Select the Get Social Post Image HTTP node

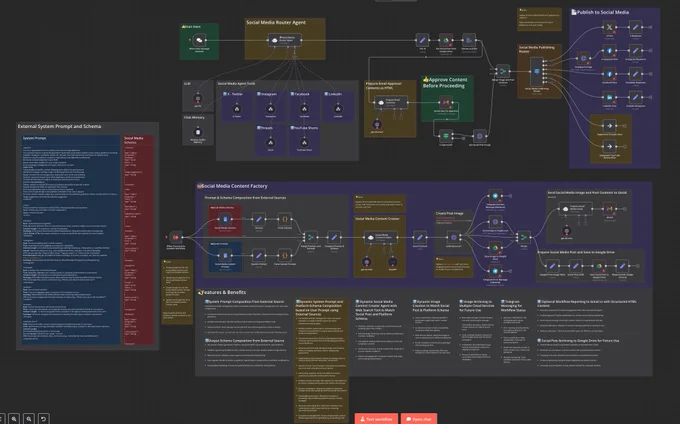pos(480,136)
